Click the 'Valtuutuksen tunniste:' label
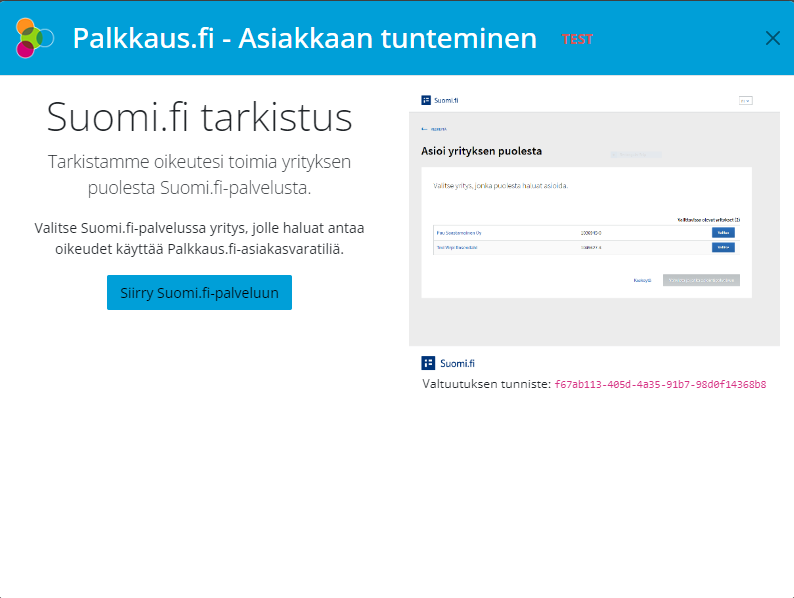The width and height of the screenshot is (794, 598). point(486,384)
